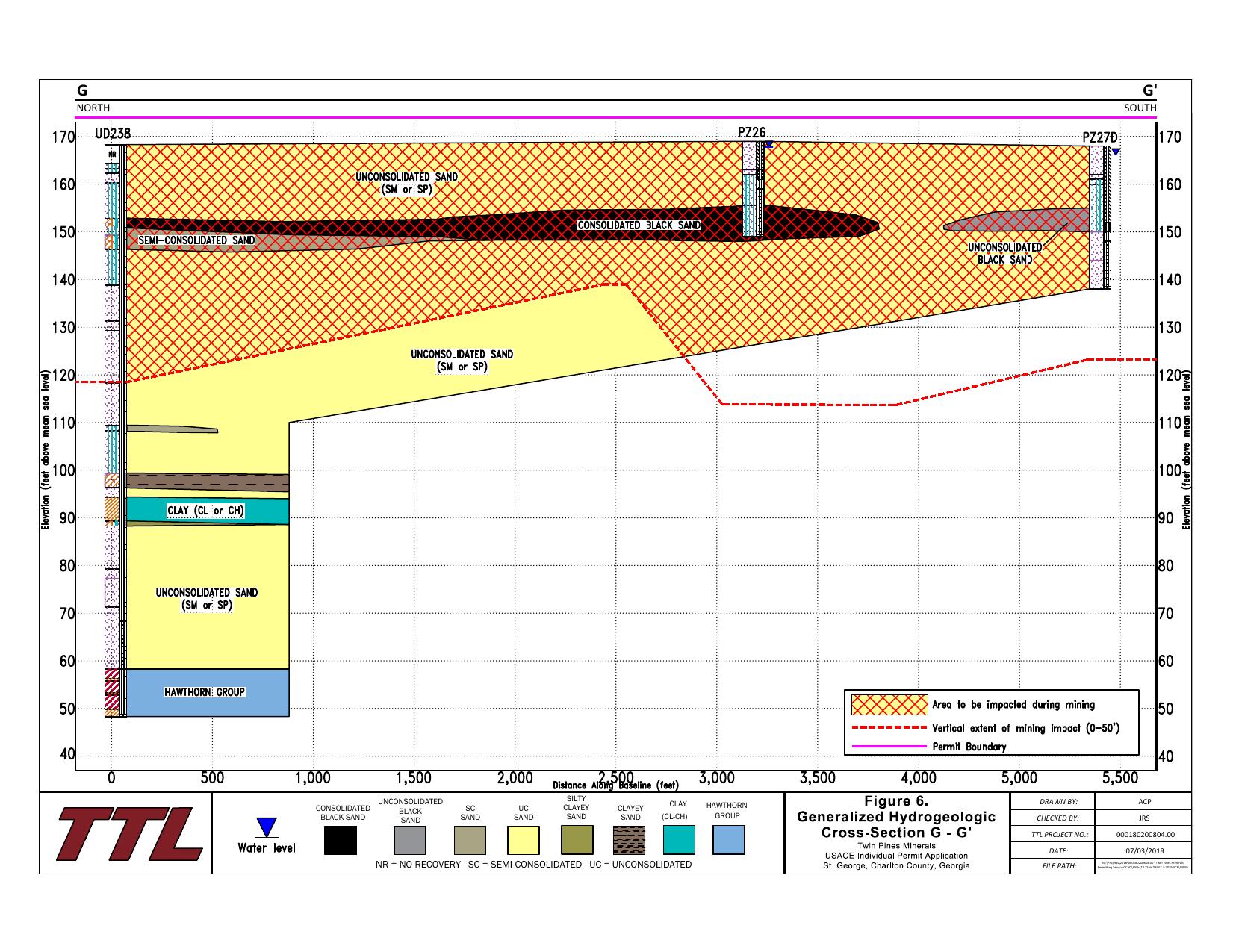
Task: Click the 40 elevation label on right axis
Action: tap(1166, 757)
